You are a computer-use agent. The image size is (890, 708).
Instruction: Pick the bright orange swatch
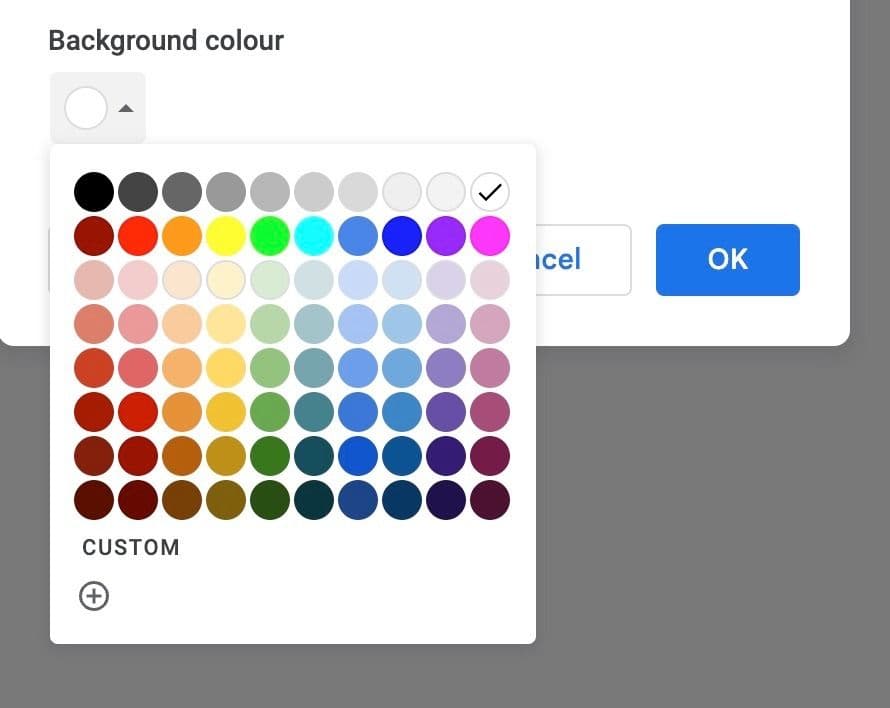click(182, 236)
